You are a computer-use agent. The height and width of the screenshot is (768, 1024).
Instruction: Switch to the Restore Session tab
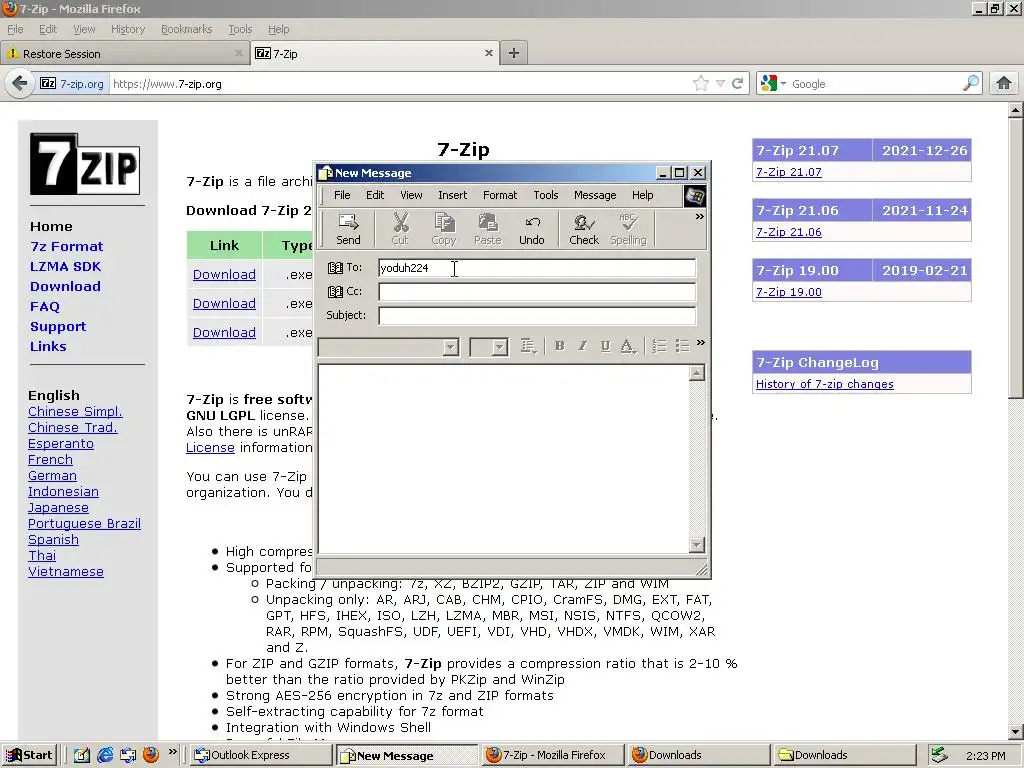point(124,54)
